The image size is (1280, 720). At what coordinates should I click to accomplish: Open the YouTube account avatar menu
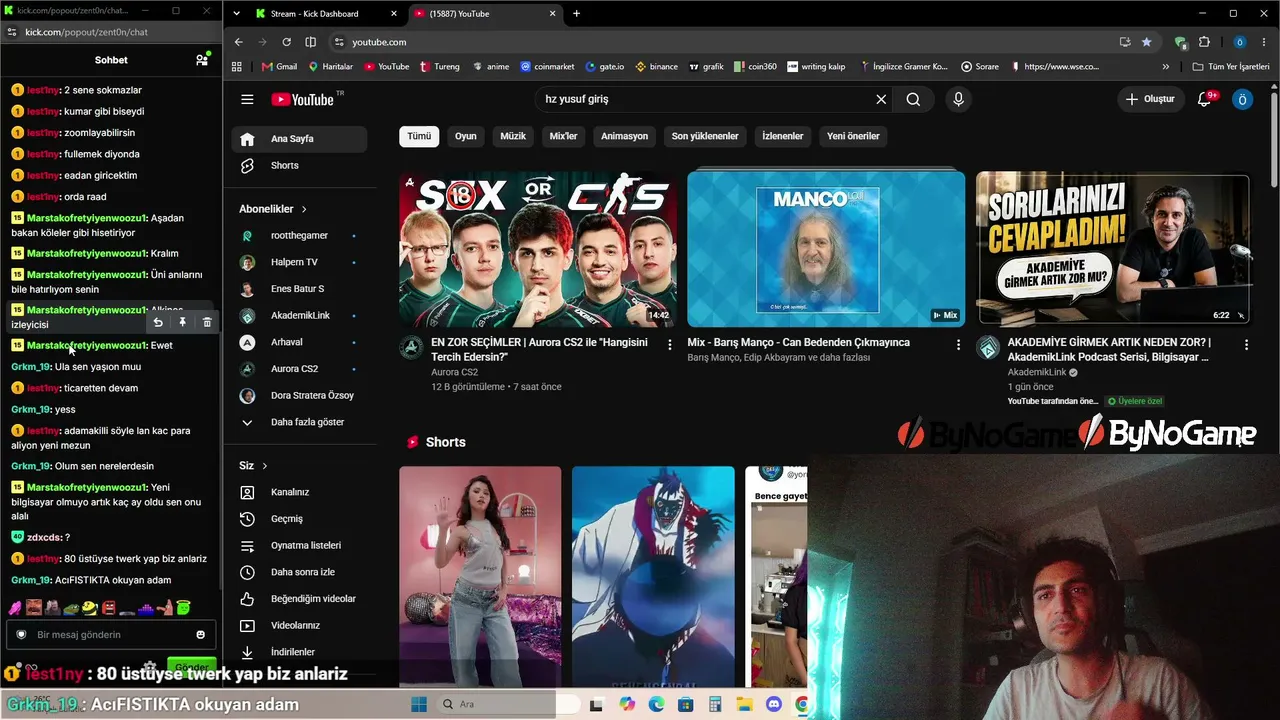pyautogui.click(x=1242, y=99)
